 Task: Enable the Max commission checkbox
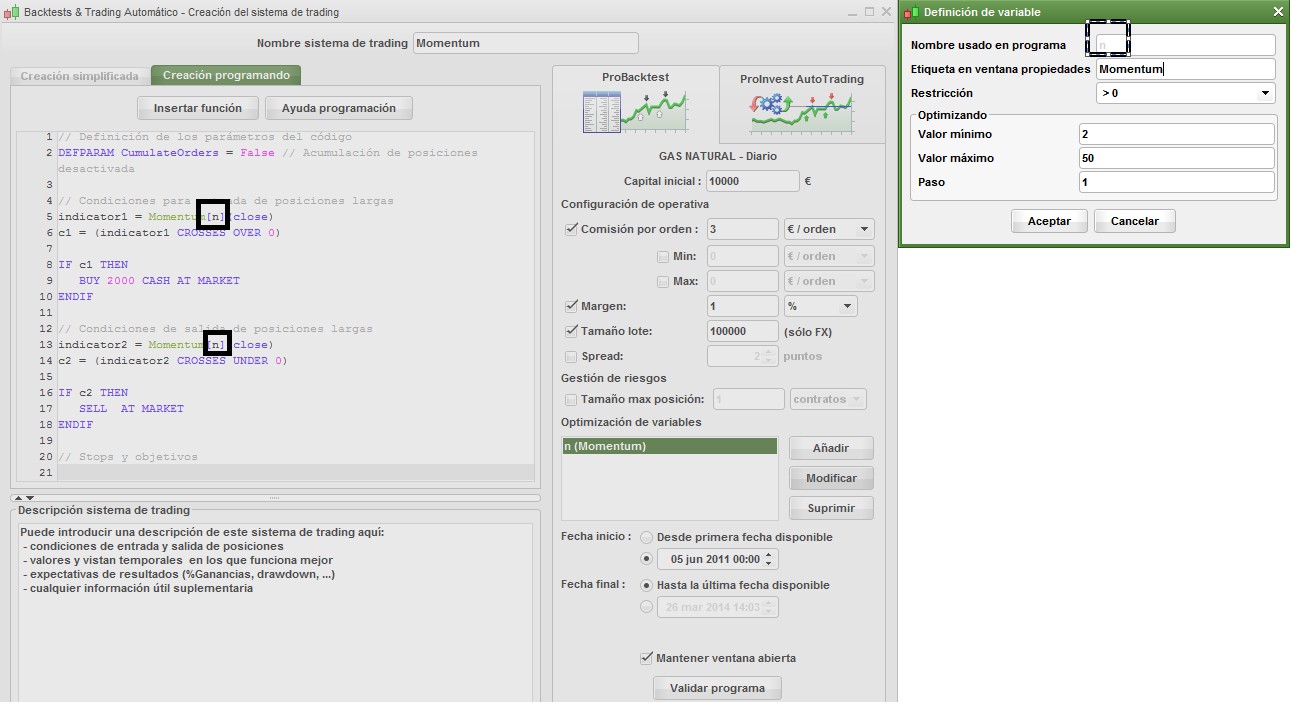[x=663, y=281]
